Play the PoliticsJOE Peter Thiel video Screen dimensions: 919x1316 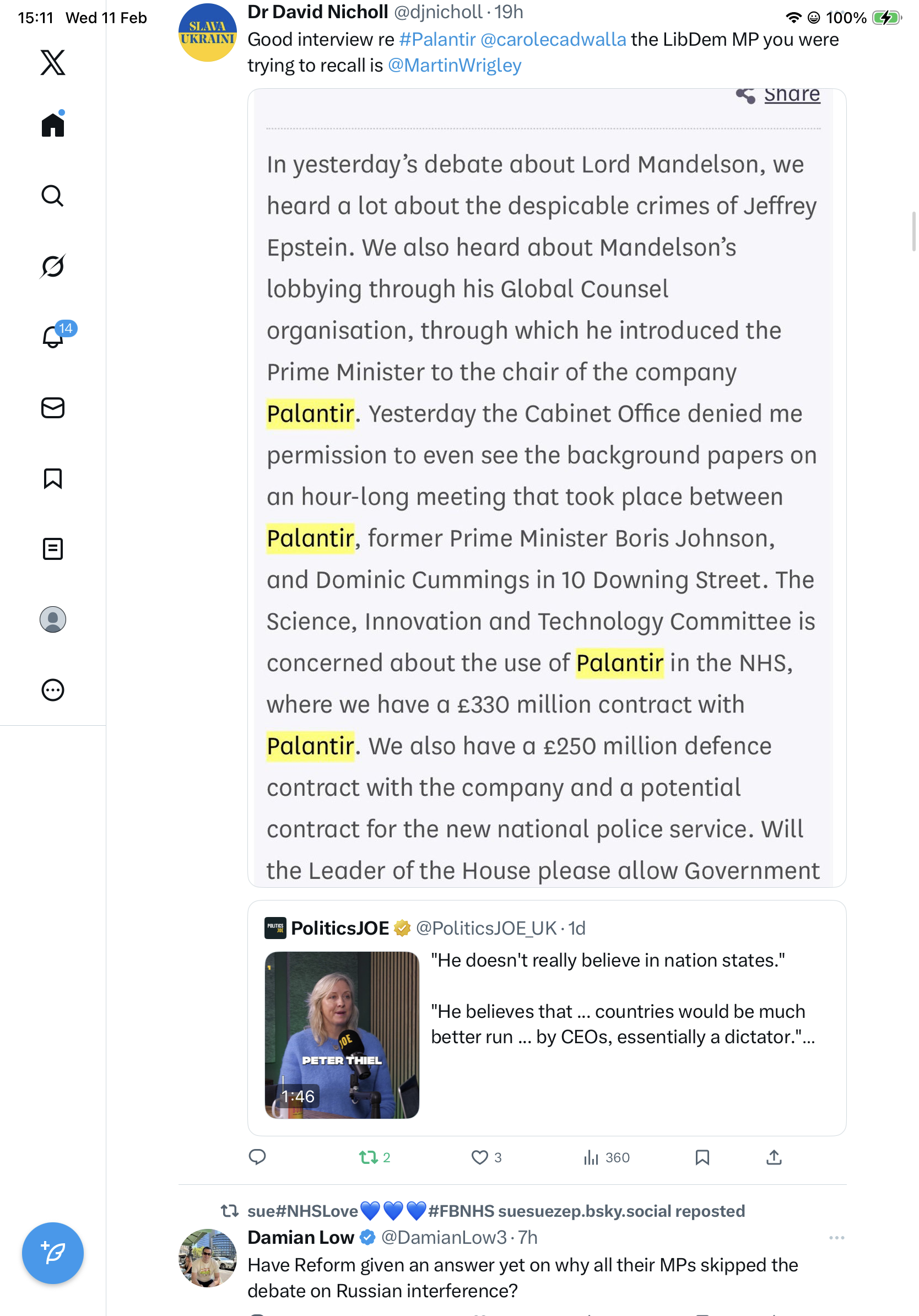tap(342, 1034)
